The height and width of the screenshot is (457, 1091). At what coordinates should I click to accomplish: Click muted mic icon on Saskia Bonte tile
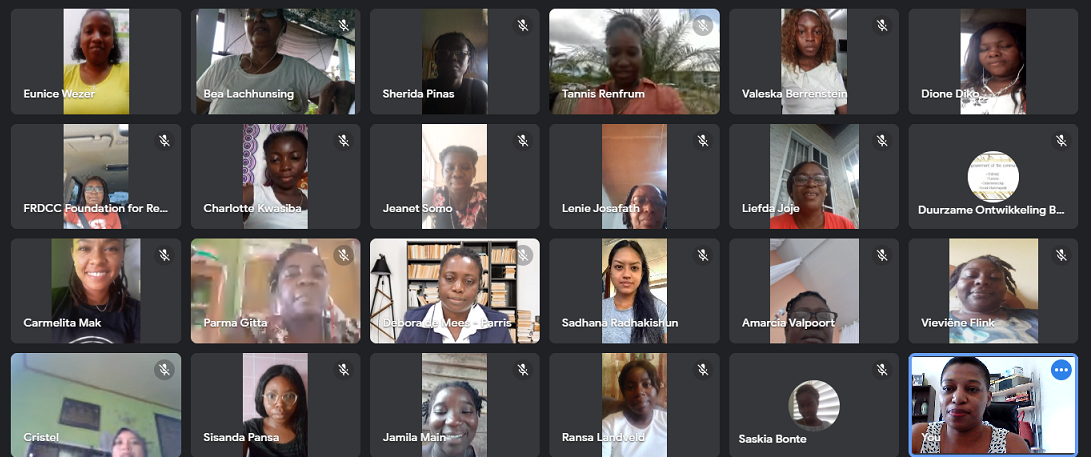[x=882, y=370]
